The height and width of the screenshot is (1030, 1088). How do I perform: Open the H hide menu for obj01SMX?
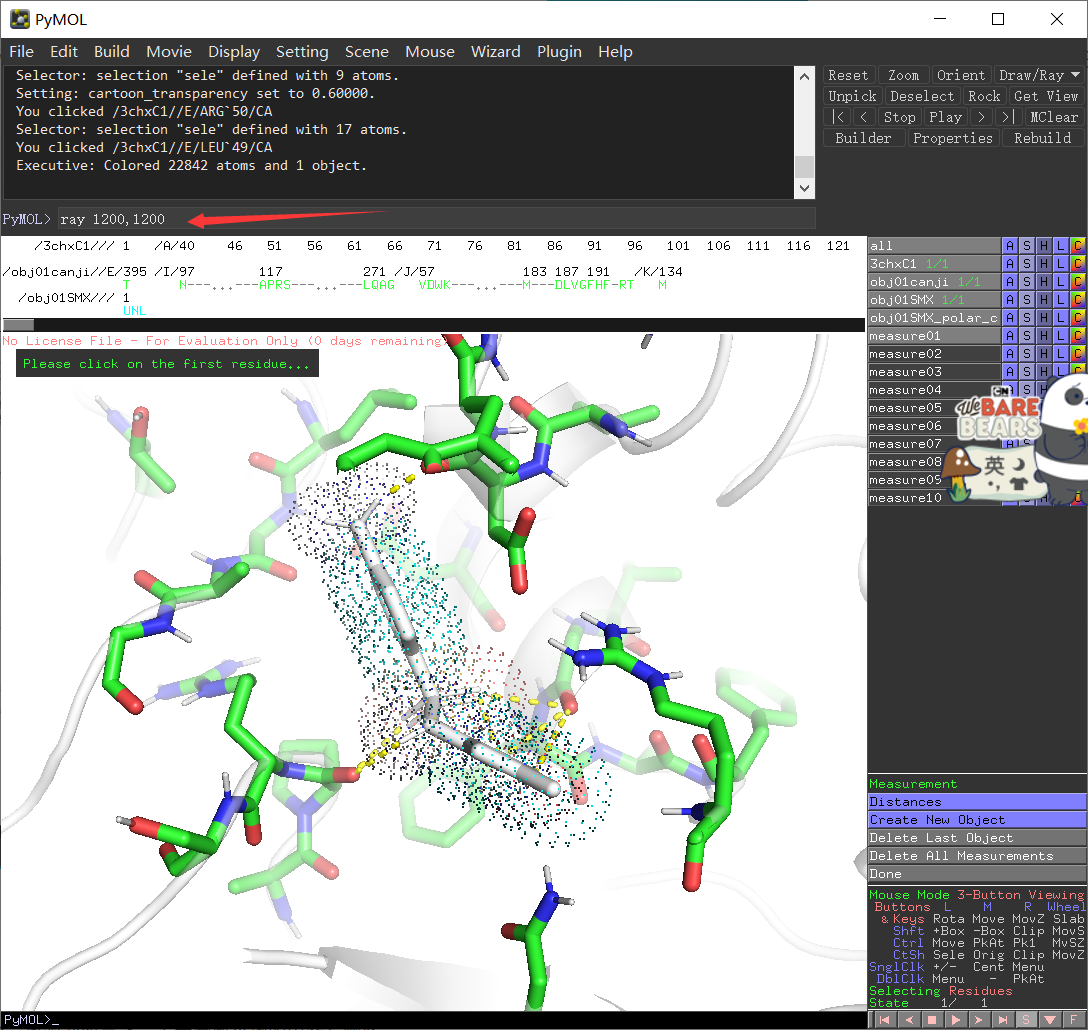[x=1043, y=300]
